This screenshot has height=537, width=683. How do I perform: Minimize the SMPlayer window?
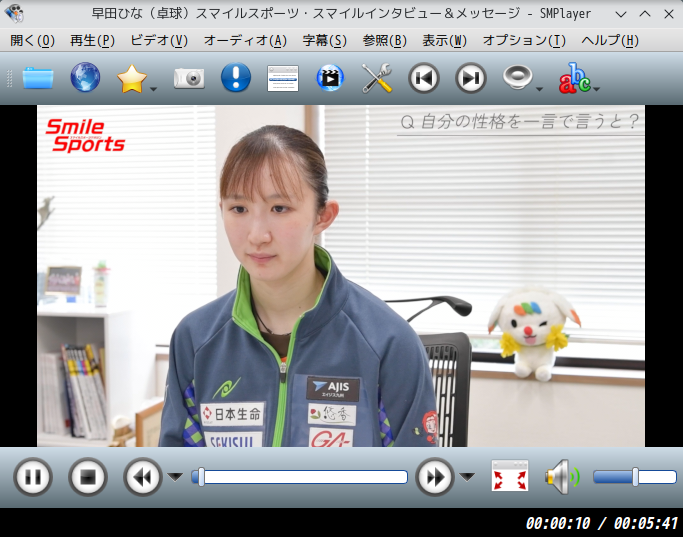(621, 14)
